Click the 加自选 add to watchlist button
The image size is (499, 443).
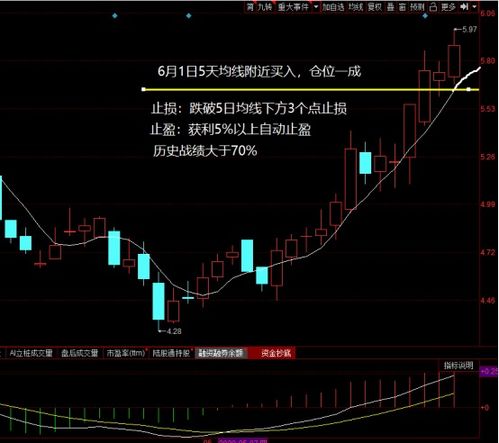click(x=333, y=7)
